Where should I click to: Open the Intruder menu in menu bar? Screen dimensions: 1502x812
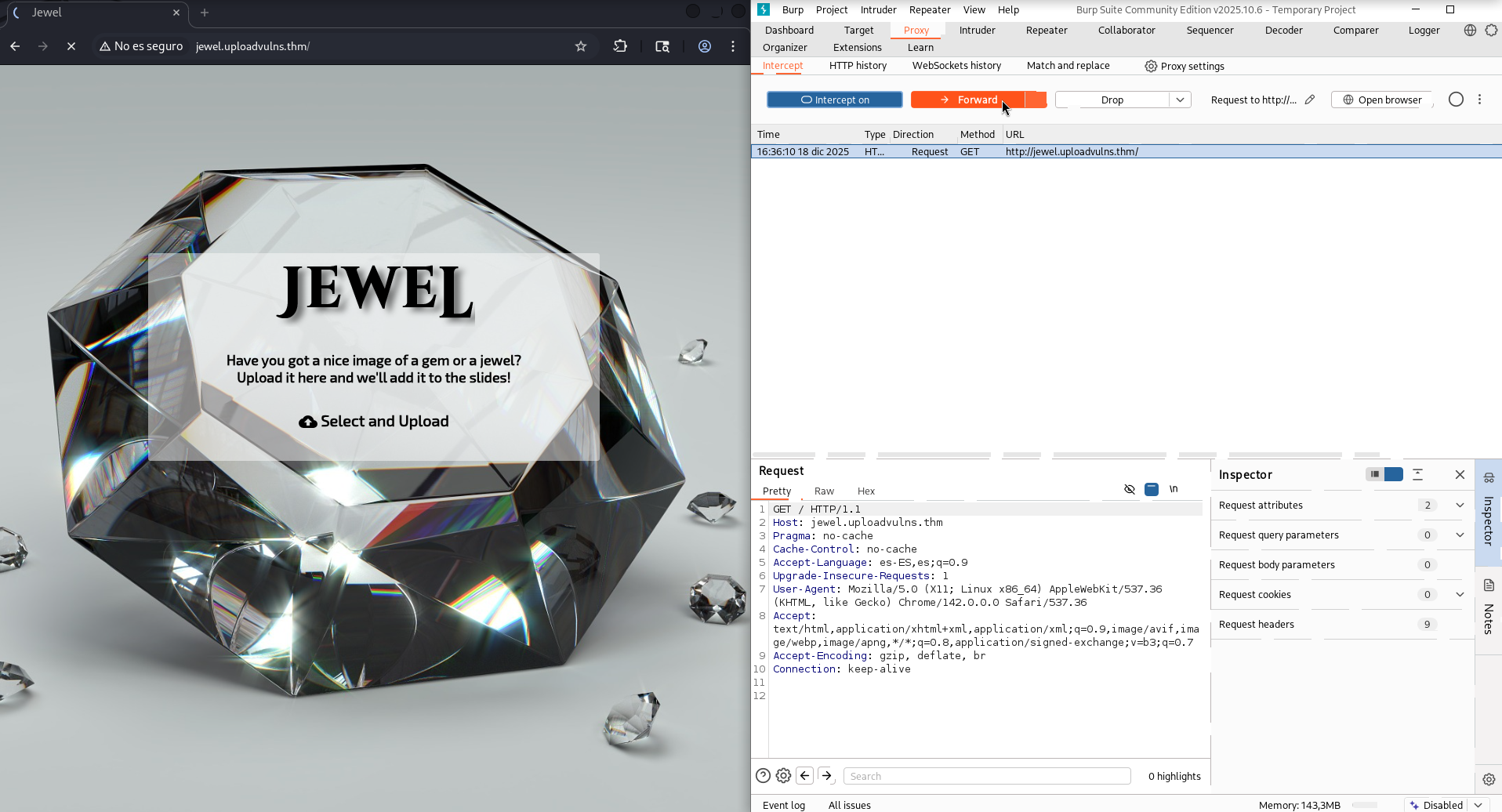point(878,9)
